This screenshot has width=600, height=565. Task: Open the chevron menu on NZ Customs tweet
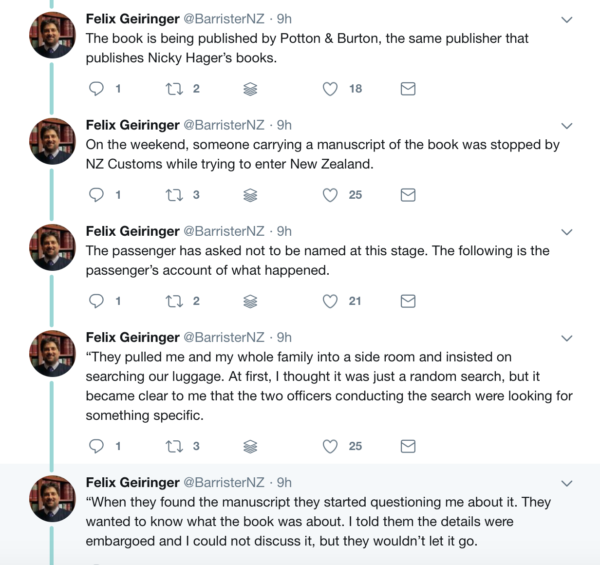[567, 125]
